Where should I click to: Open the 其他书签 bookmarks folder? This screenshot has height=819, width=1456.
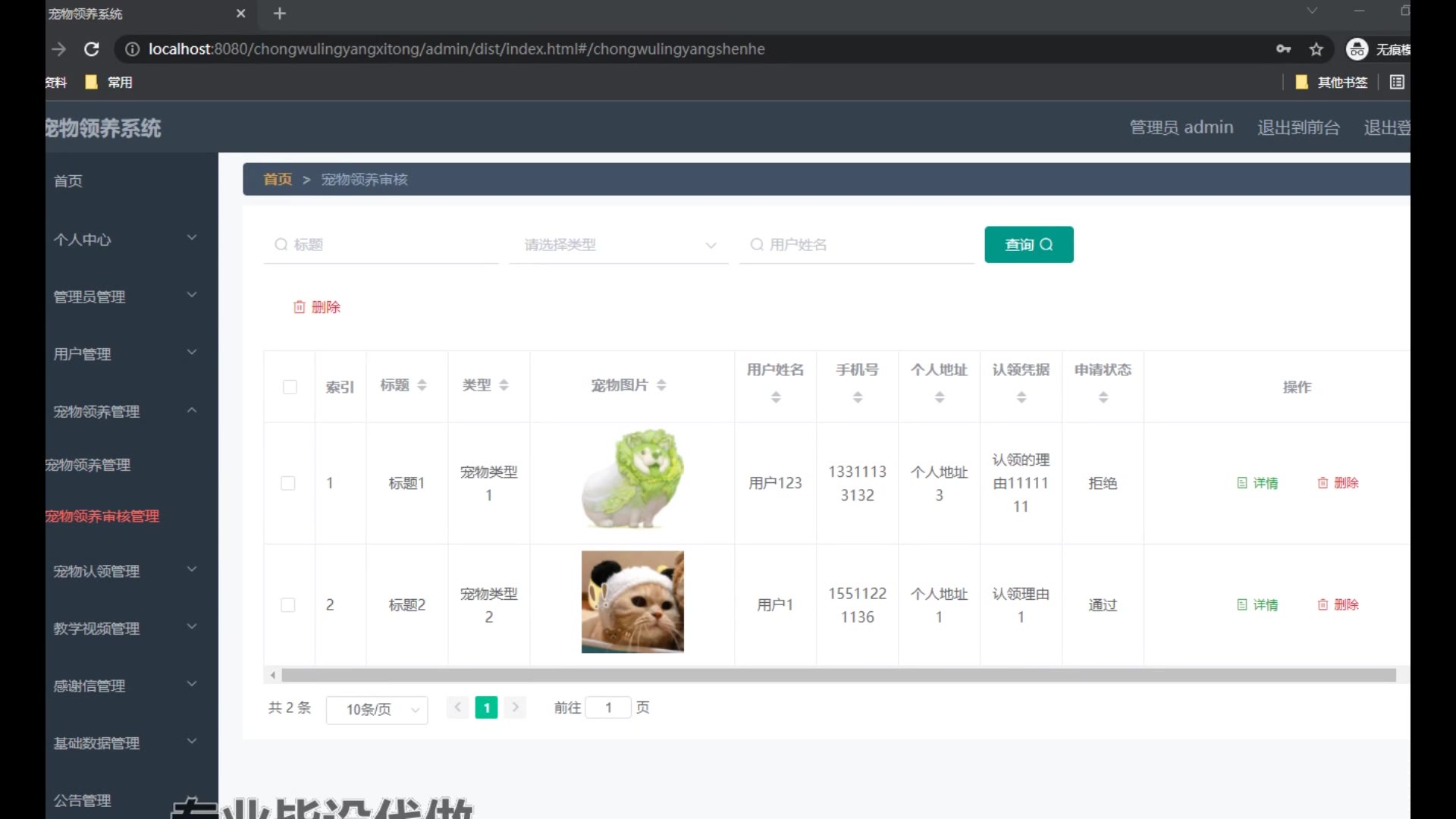[x=1332, y=82]
